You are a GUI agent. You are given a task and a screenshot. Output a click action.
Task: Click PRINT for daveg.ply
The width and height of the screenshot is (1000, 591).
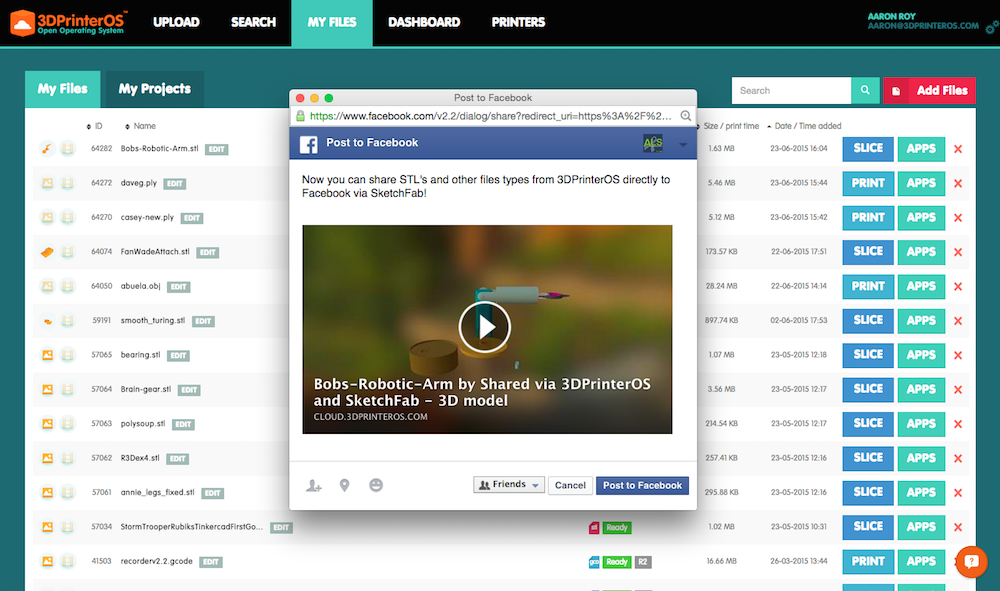868,183
